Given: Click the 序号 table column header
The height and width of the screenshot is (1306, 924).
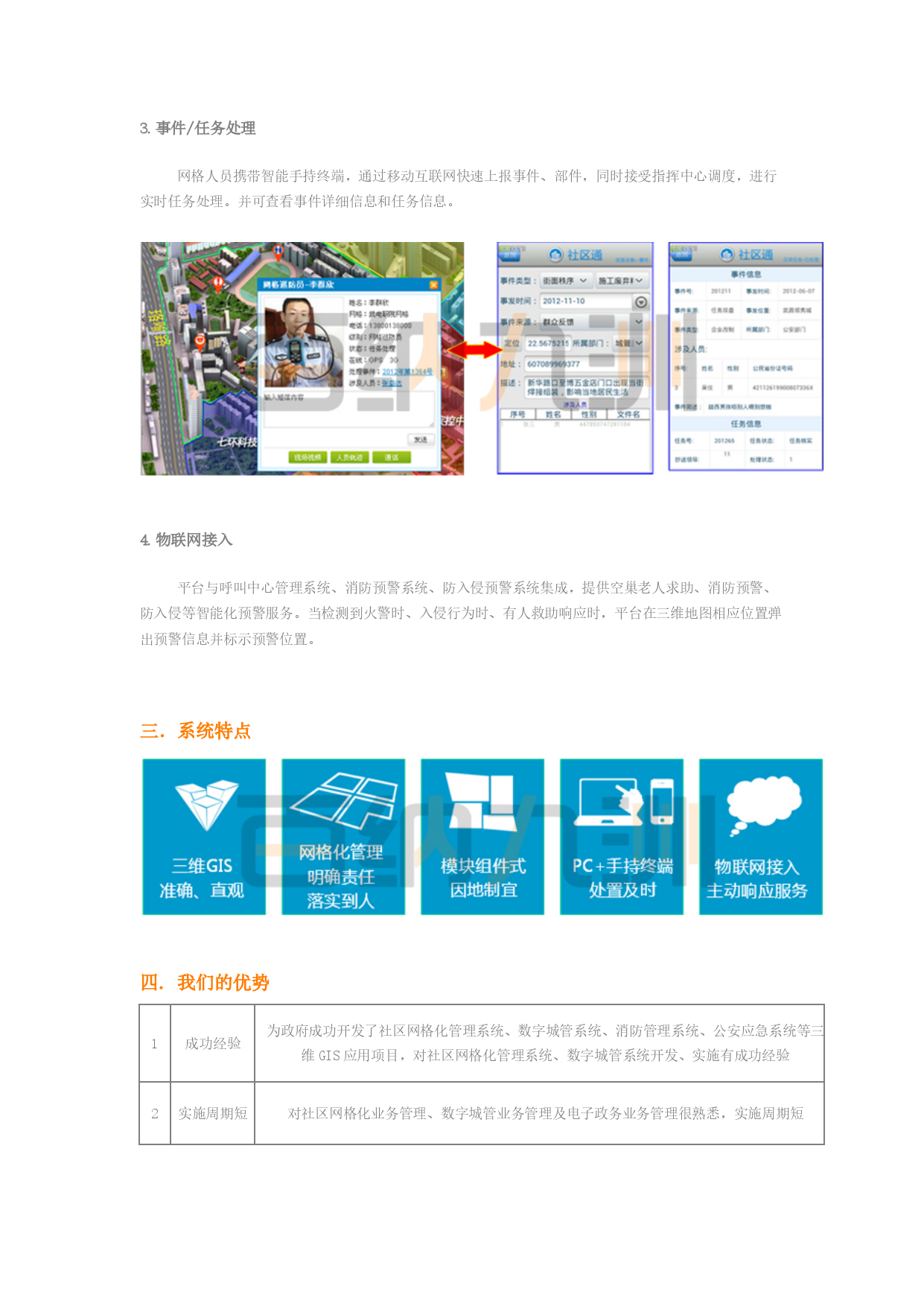Looking at the screenshot, I should coord(517,414).
